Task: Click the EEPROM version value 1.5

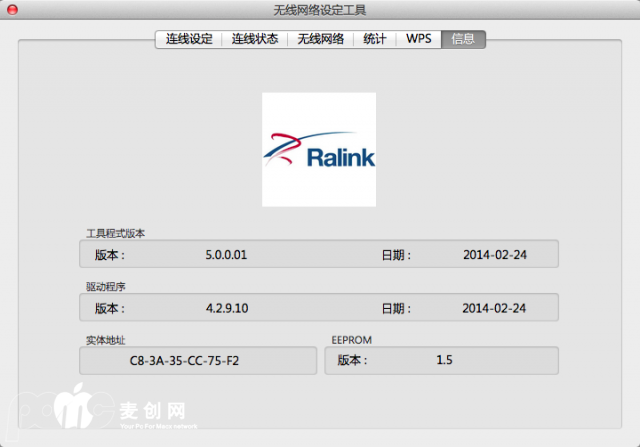Action: click(x=445, y=360)
